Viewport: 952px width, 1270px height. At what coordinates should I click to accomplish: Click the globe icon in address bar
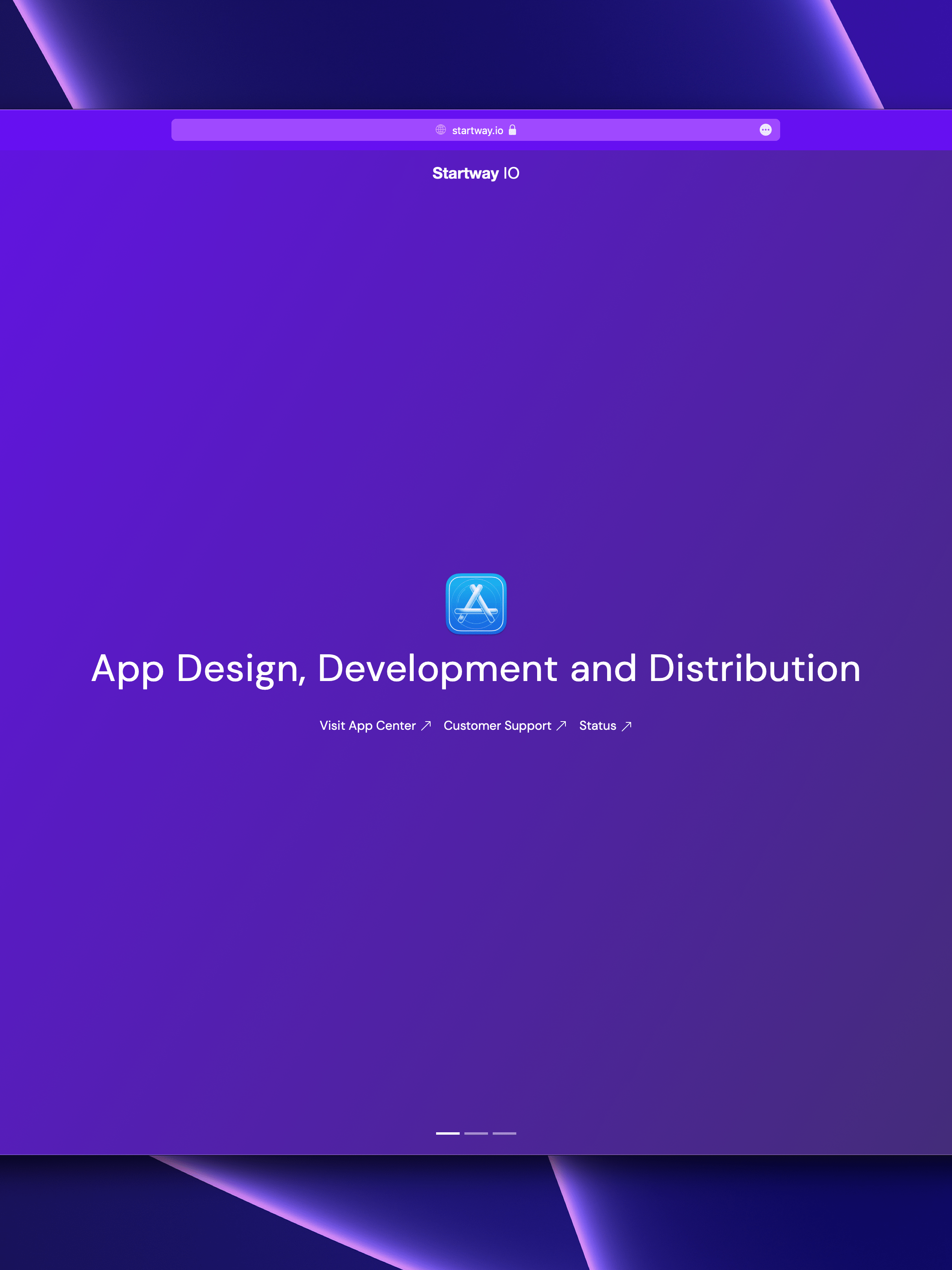441,130
